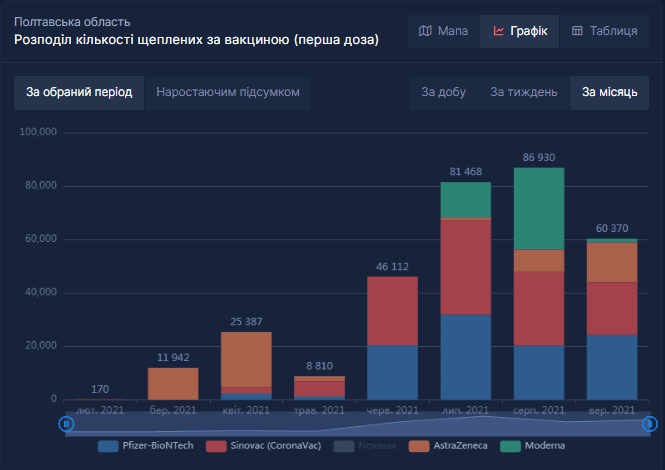
Task: Select 'За обраний період' mode
Action: click(x=79, y=92)
